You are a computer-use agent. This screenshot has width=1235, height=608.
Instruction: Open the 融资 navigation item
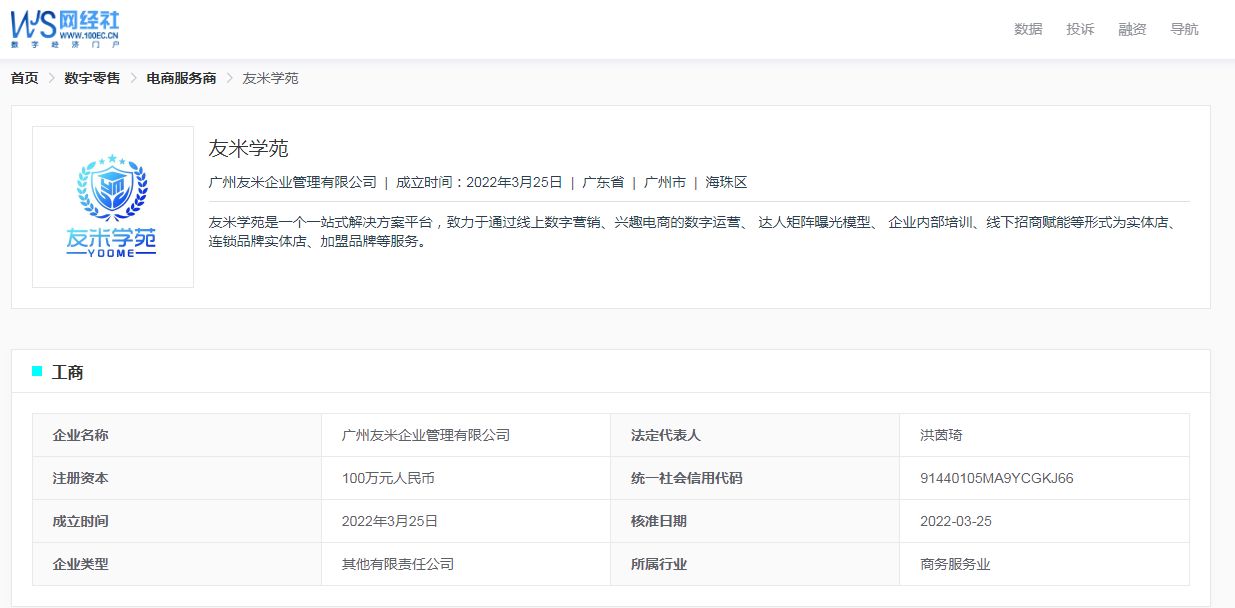coord(1132,29)
